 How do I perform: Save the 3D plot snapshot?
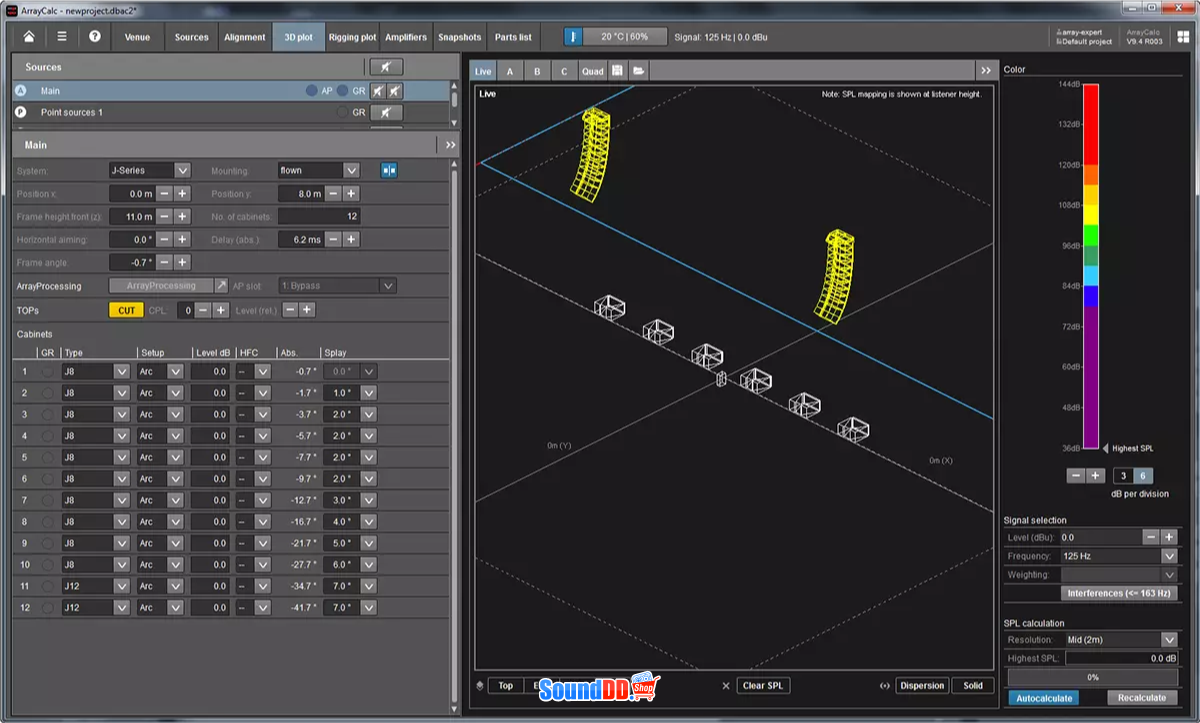618,71
